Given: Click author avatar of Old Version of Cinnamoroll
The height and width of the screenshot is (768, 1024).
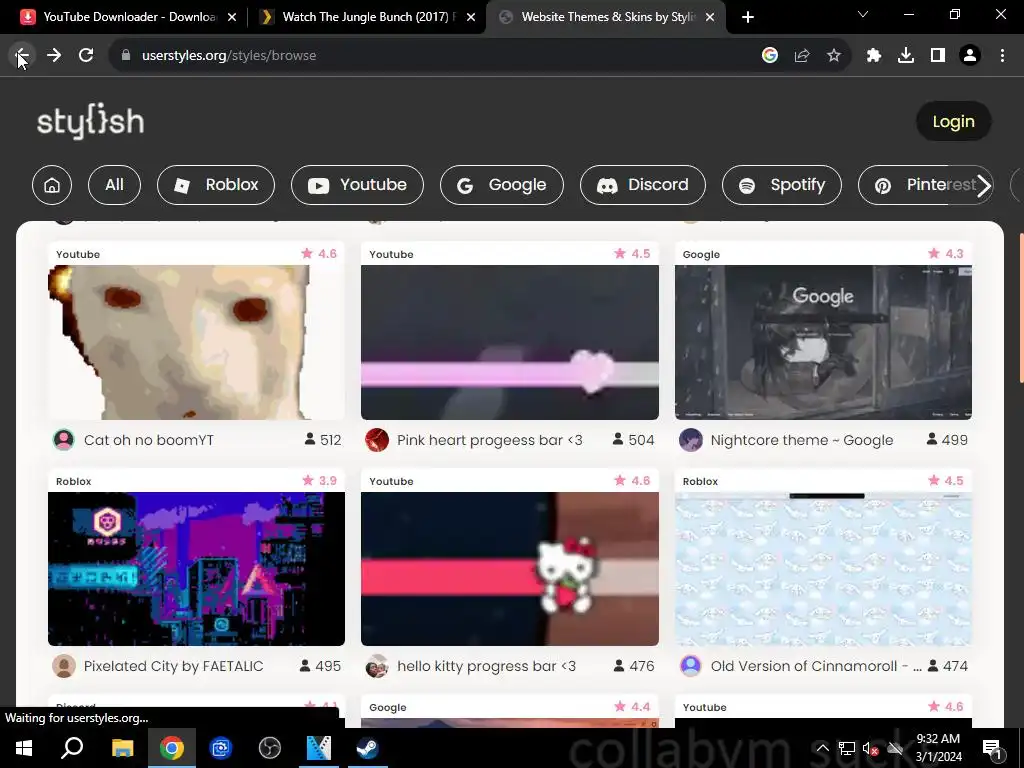Looking at the screenshot, I should [x=691, y=666].
